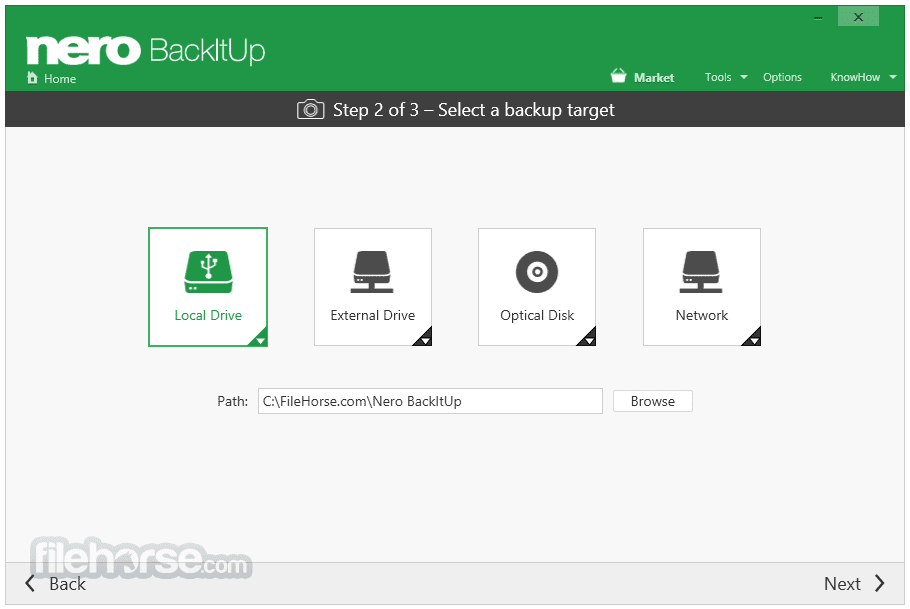Viewport: 910px width, 609px height.
Task: Close the Nero BackItUp window
Action: pos(858,17)
